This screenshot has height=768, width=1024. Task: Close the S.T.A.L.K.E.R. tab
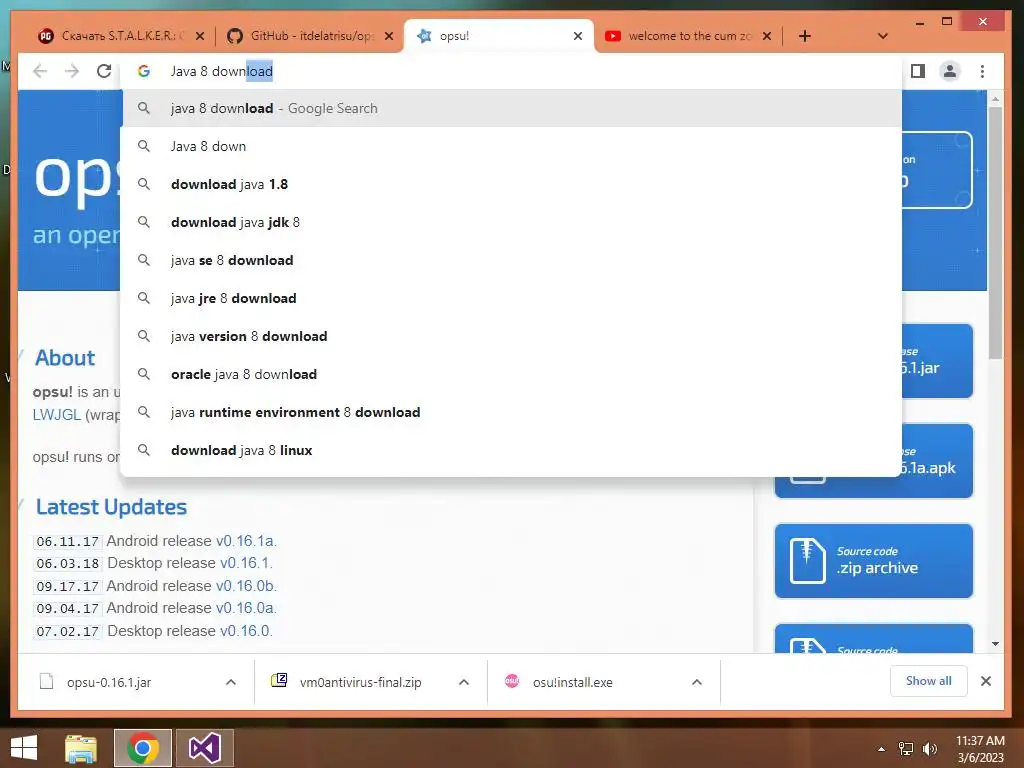point(200,36)
